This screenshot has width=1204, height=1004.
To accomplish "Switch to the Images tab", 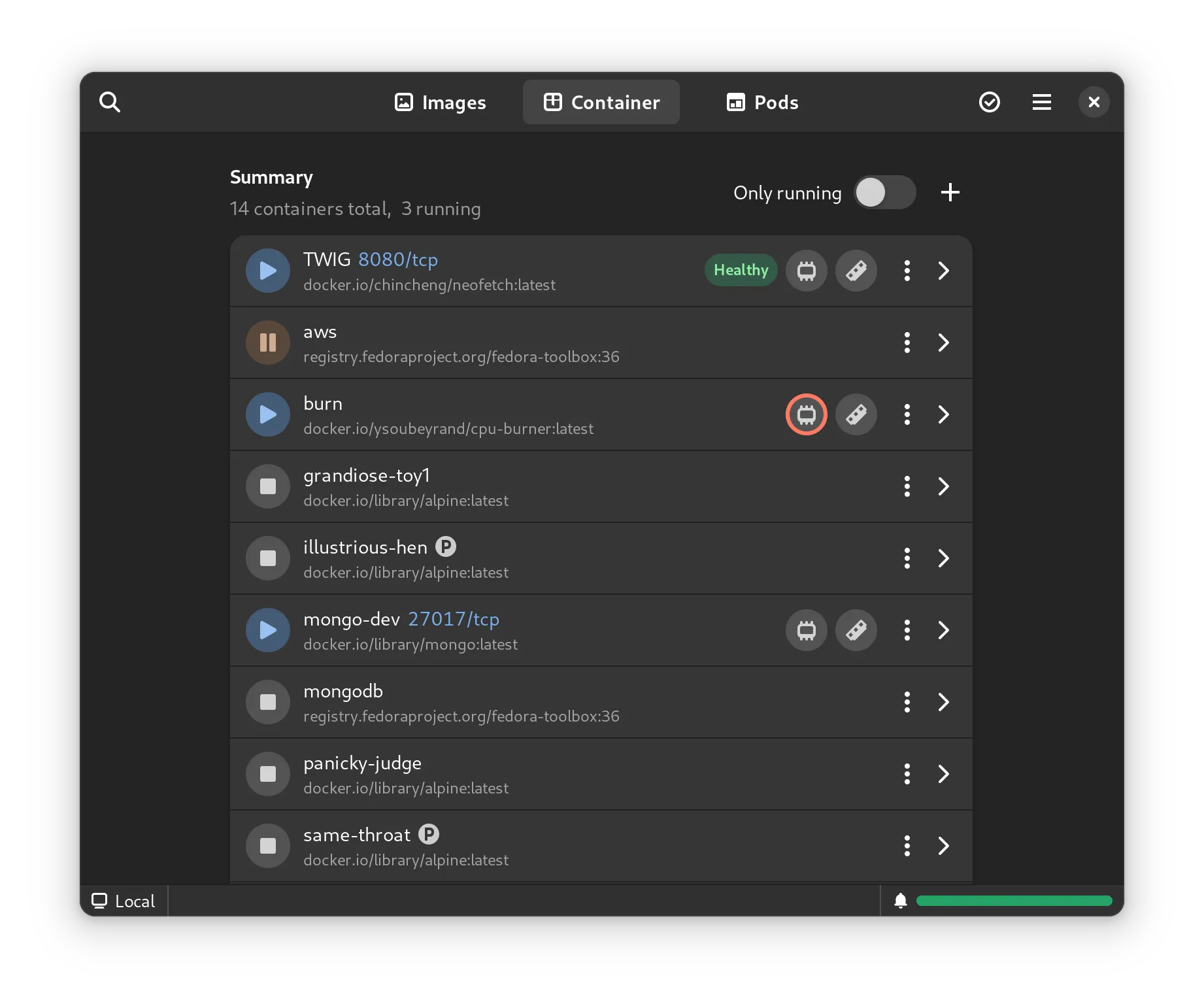I will (440, 102).
